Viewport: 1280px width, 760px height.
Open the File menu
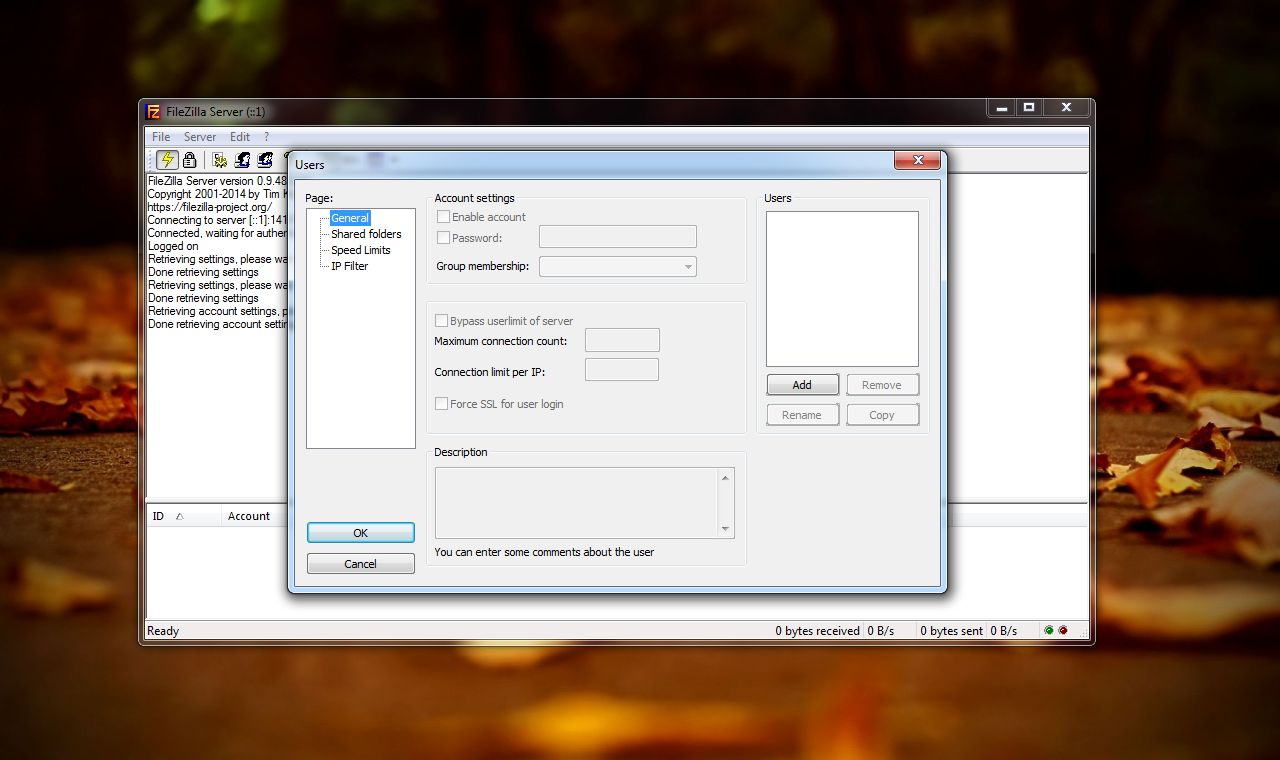(x=161, y=137)
